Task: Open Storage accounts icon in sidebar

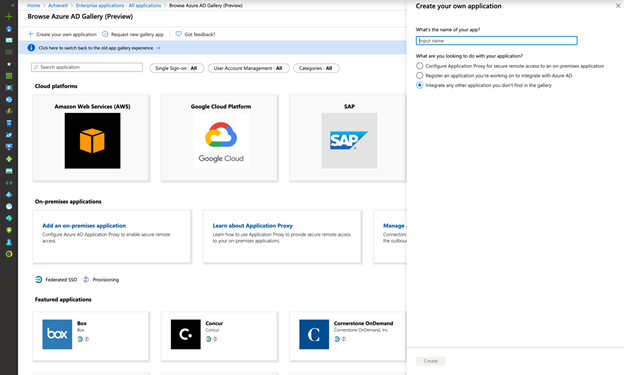Action: (9, 171)
